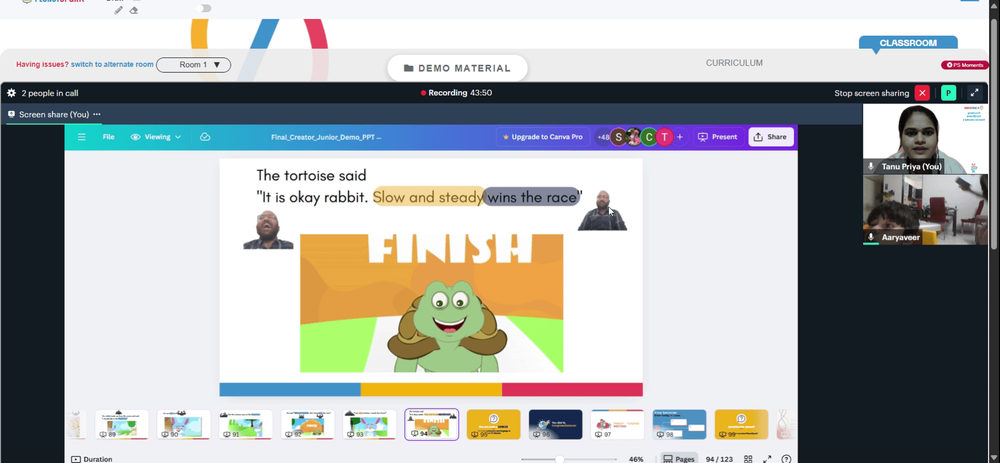1000x463 pixels.
Task: Open the grid view icon
Action: [748, 459]
